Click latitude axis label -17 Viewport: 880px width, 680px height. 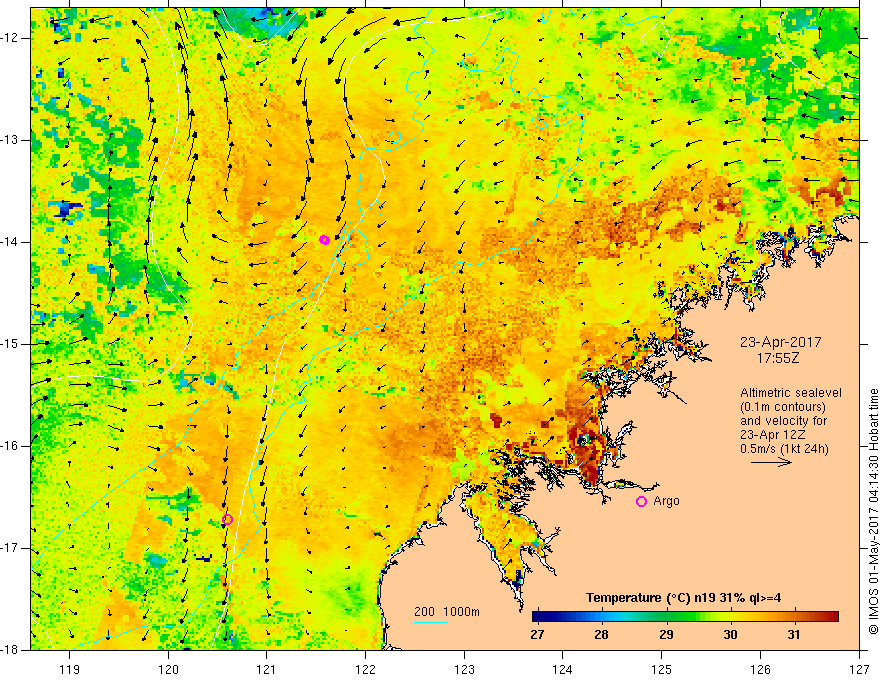(11, 548)
